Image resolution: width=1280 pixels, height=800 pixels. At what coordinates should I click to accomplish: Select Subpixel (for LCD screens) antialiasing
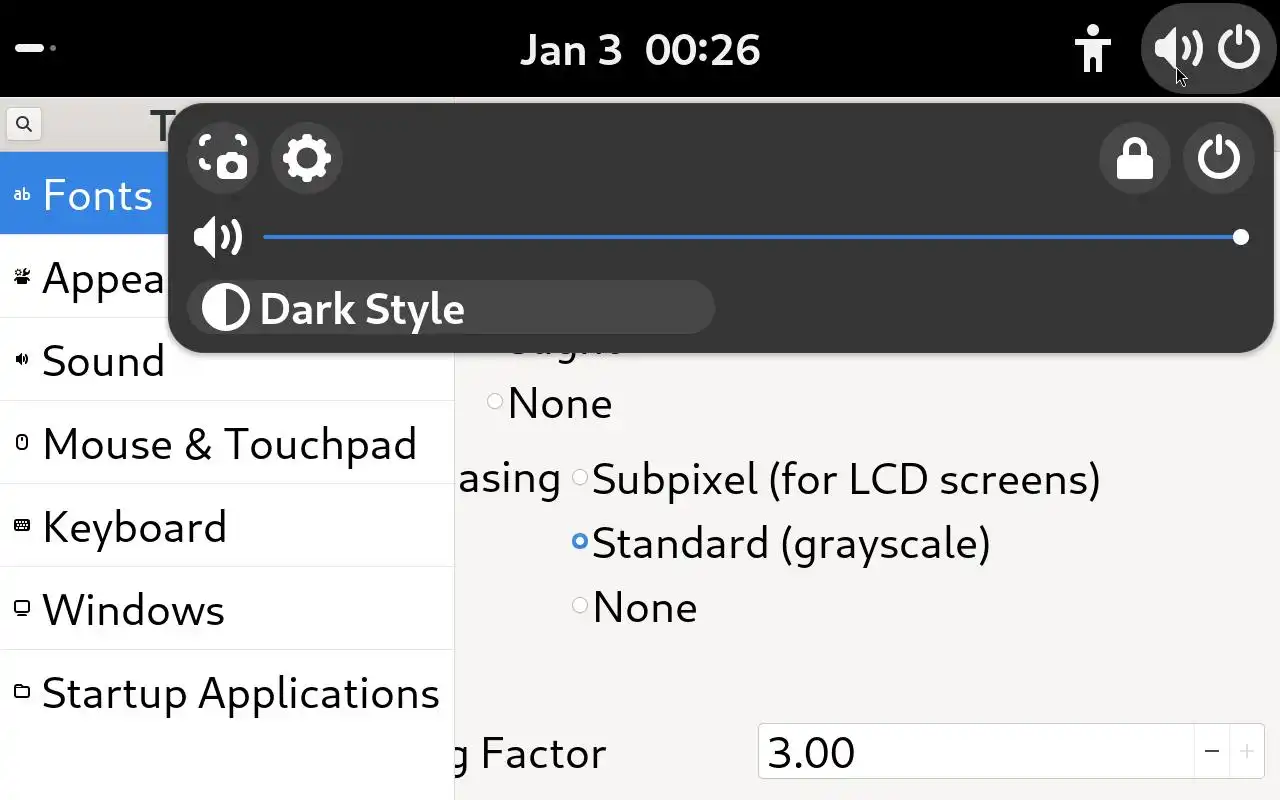580,478
